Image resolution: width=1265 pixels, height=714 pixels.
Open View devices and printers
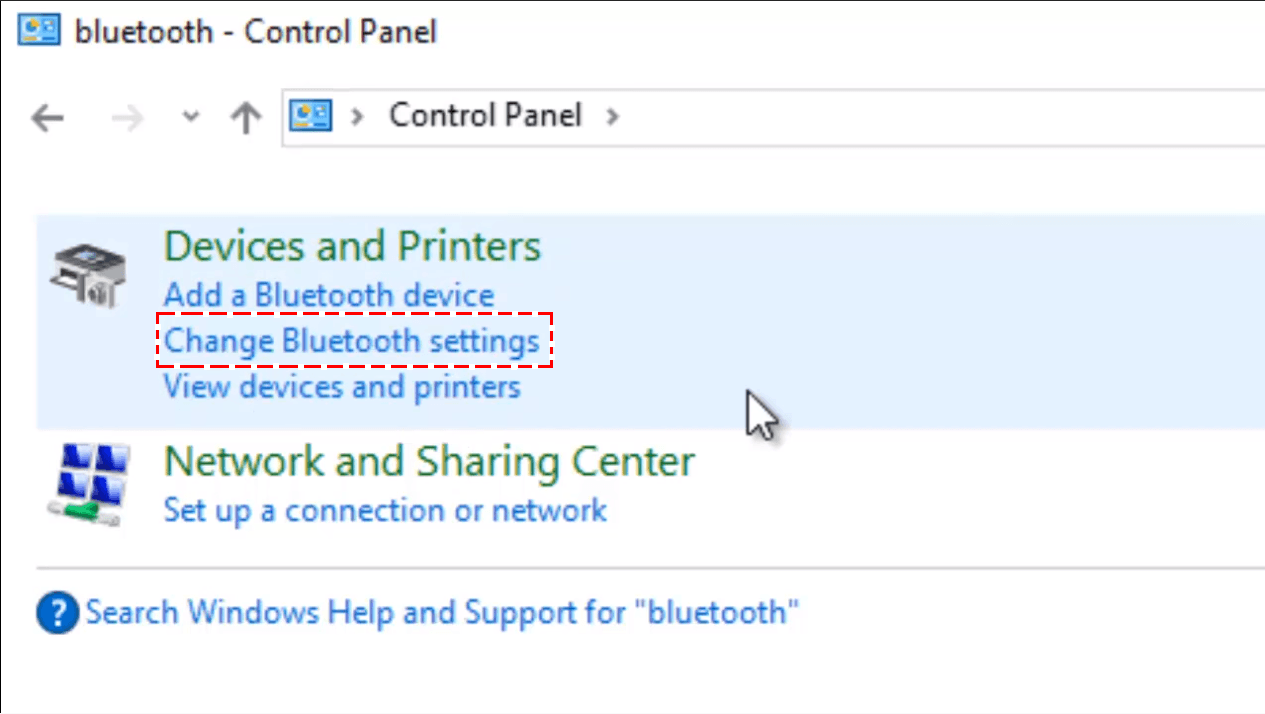(342, 386)
